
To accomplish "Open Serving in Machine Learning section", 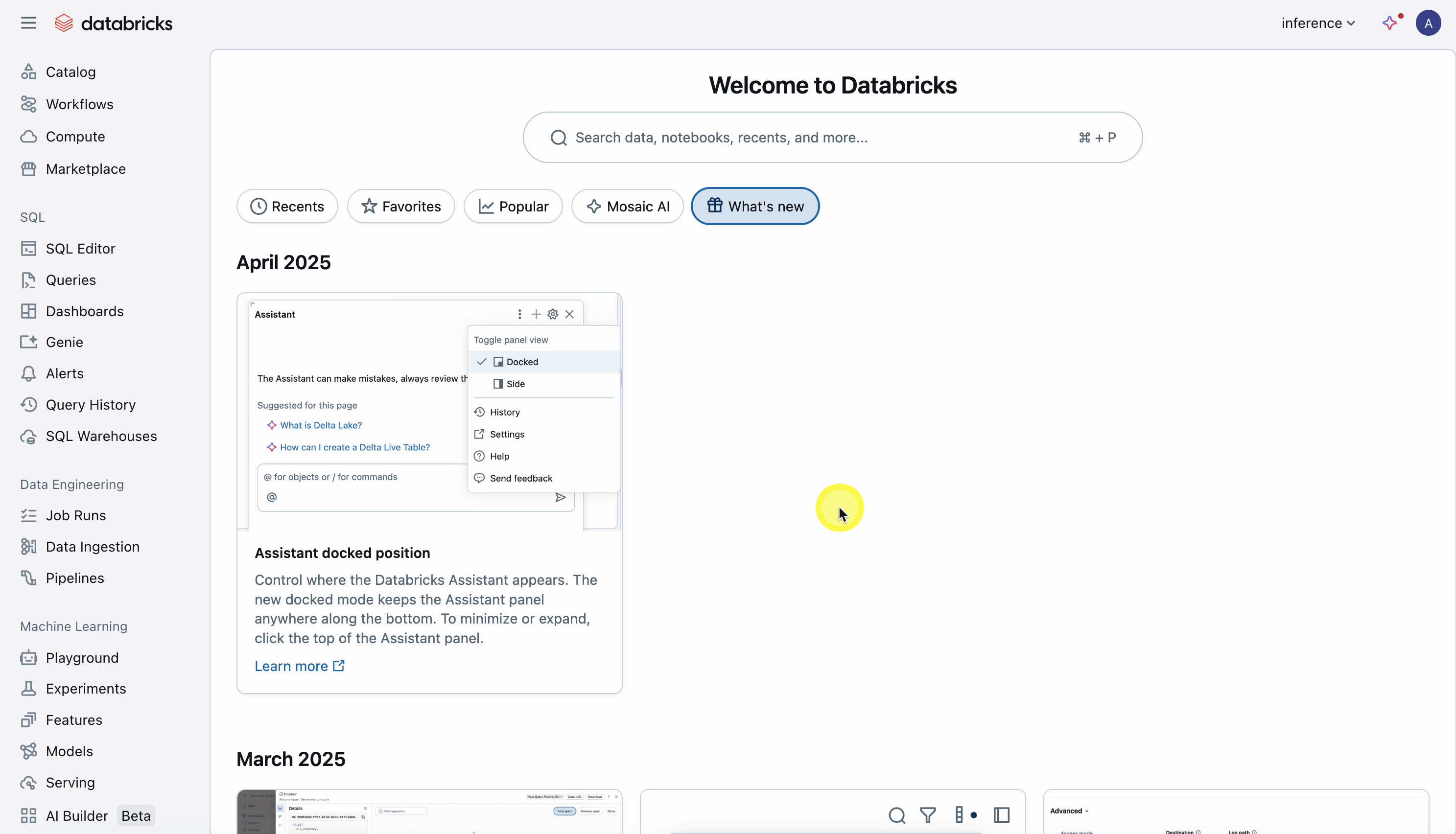I will click(70, 783).
